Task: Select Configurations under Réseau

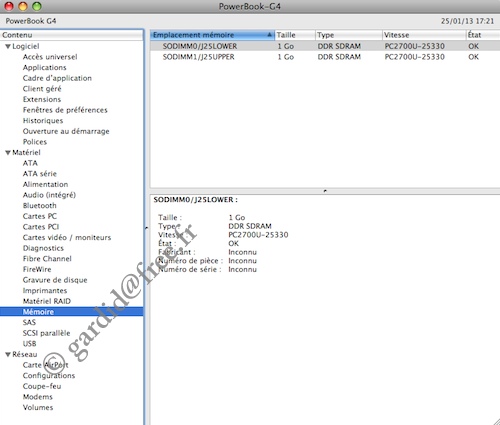Action: coord(49,376)
